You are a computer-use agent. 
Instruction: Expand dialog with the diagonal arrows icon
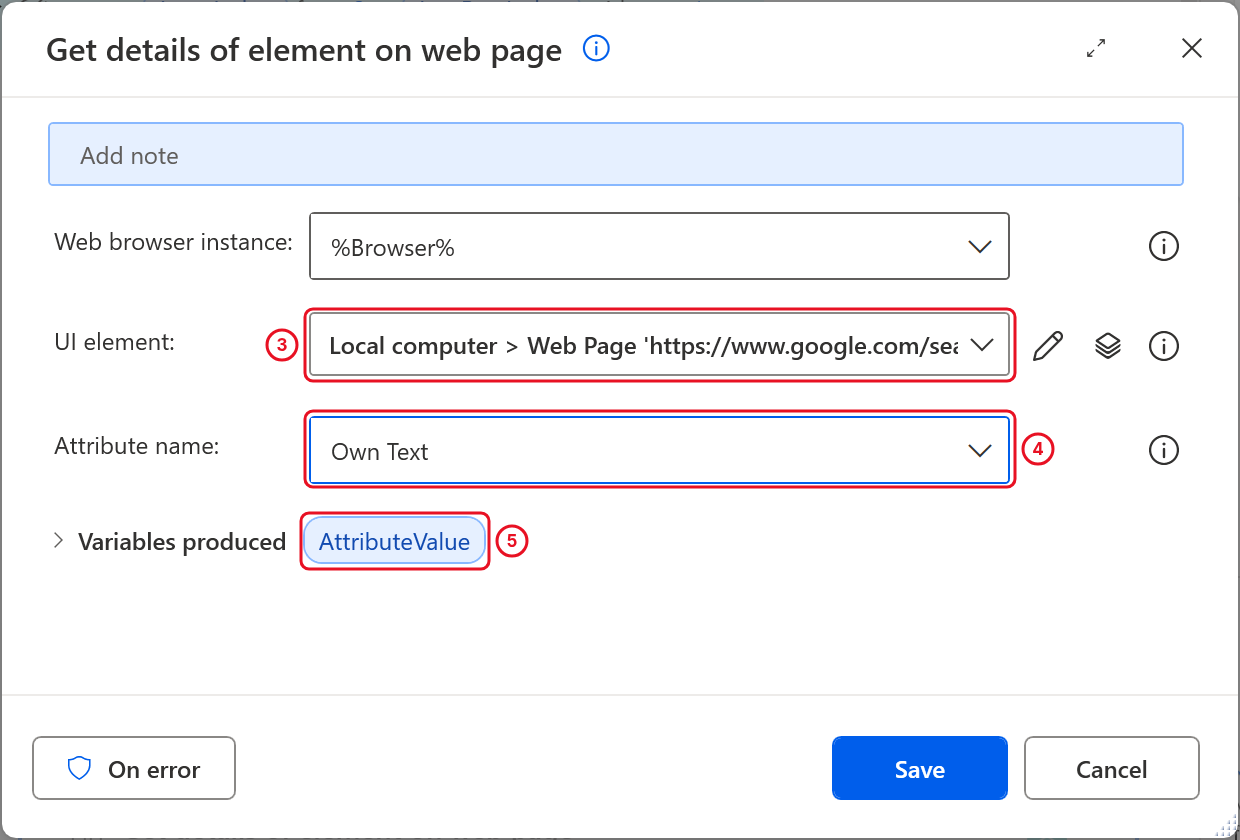point(1097,48)
